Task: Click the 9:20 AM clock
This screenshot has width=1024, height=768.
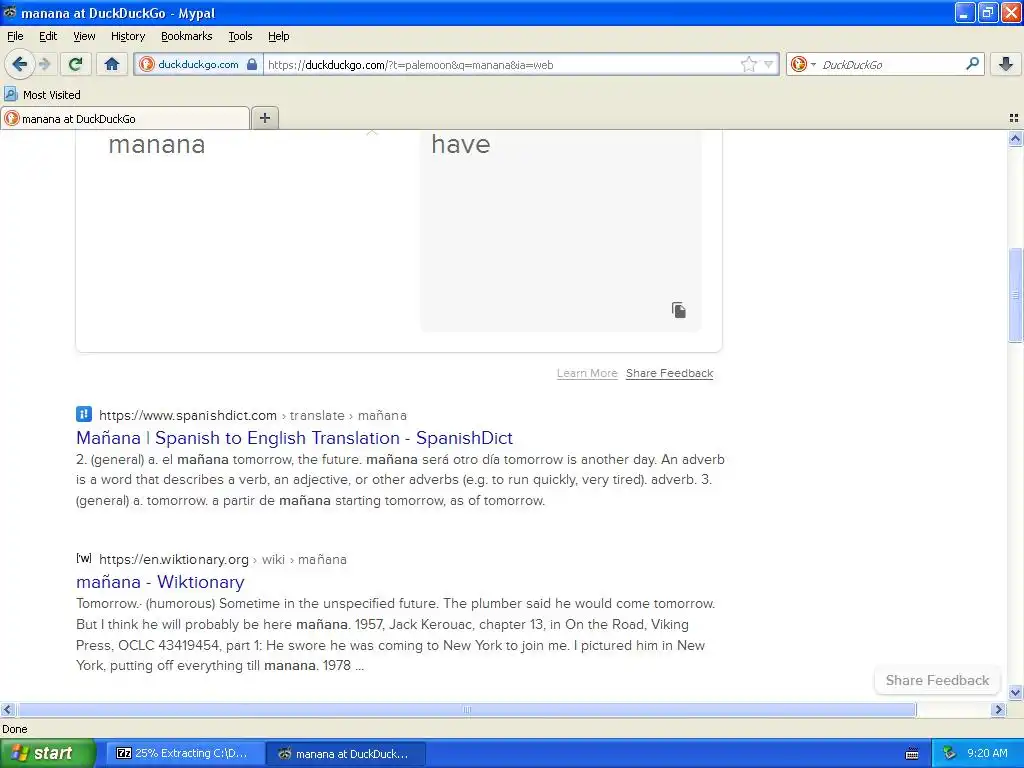Action: click(x=987, y=754)
